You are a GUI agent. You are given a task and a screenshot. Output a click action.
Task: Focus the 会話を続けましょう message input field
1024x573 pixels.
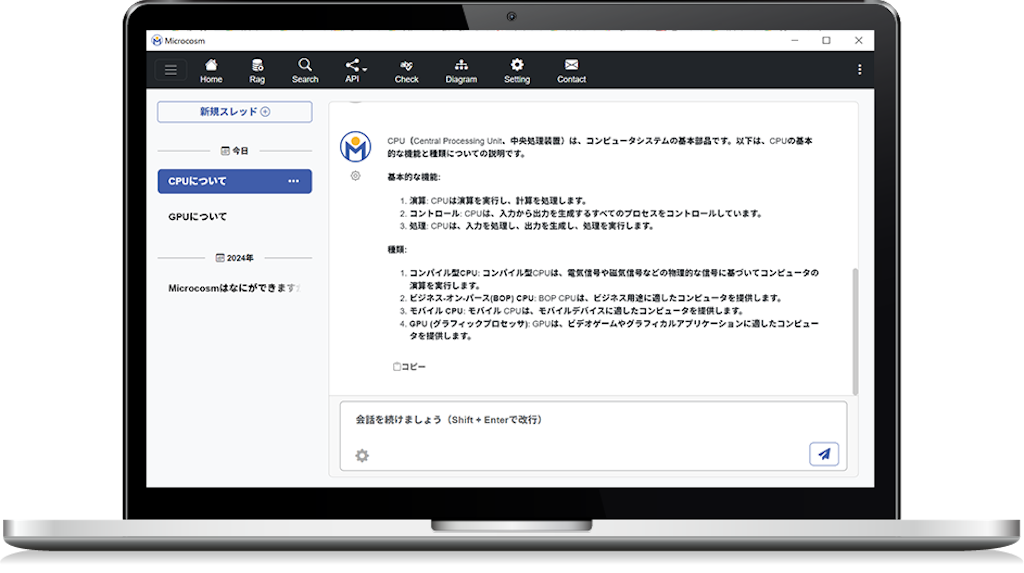(x=580, y=420)
